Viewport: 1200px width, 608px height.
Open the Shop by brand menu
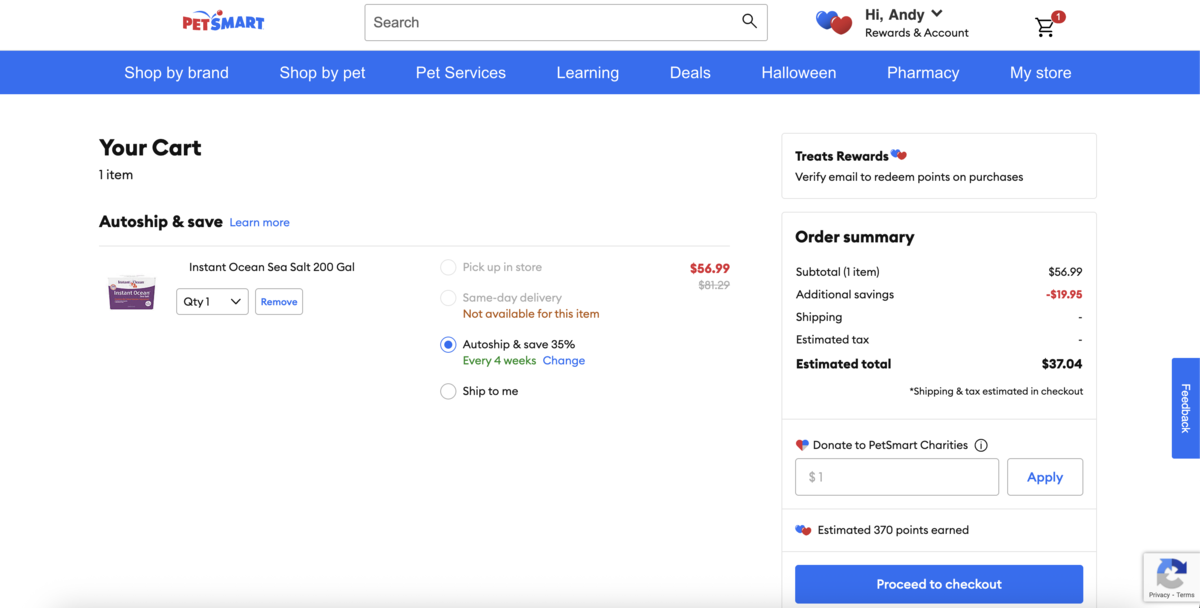(176, 73)
